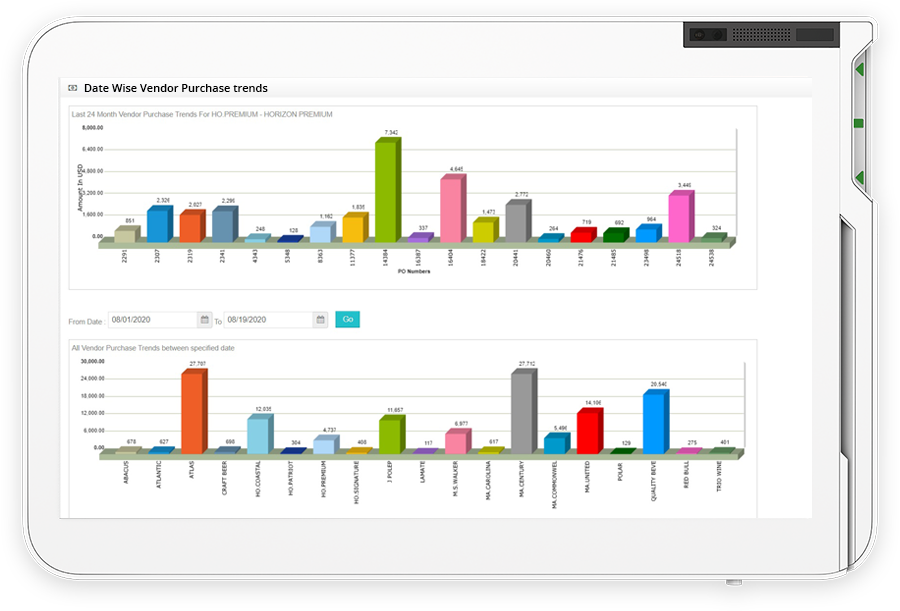Select the tall green bar for PO 14384

[x=386, y=190]
